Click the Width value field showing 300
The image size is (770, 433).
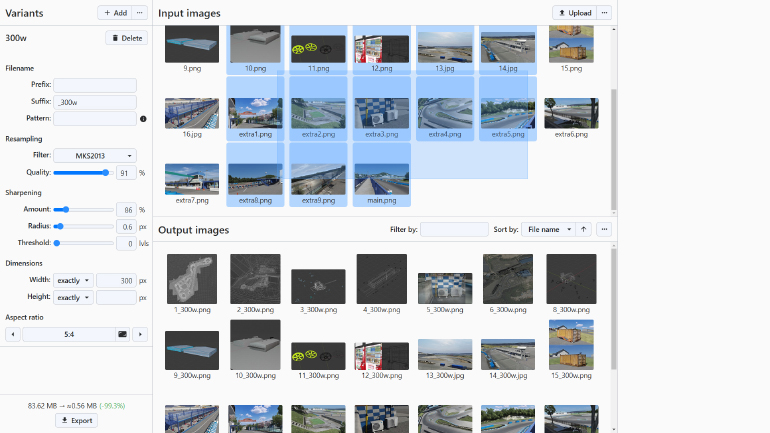coord(116,280)
